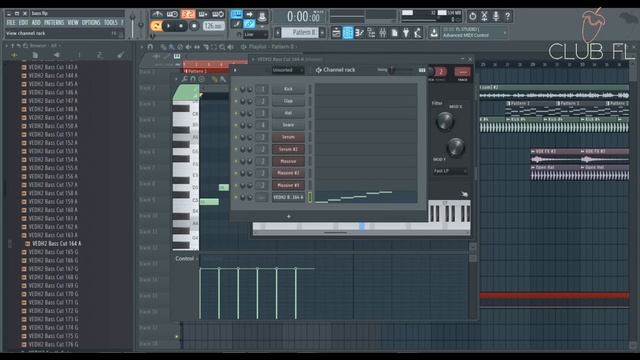Open the Fast LP filter type dropdown
This screenshot has height=360, width=640.
coord(450,171)
